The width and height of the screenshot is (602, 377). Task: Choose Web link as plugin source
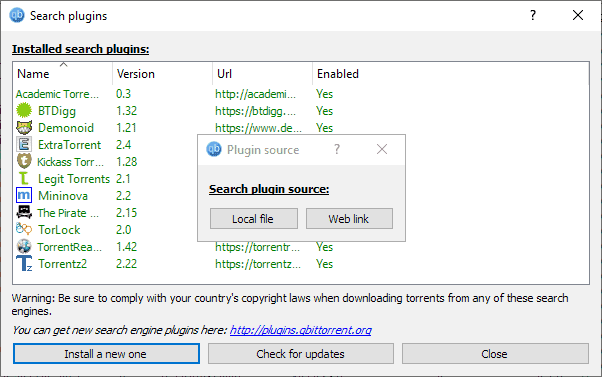349,218
